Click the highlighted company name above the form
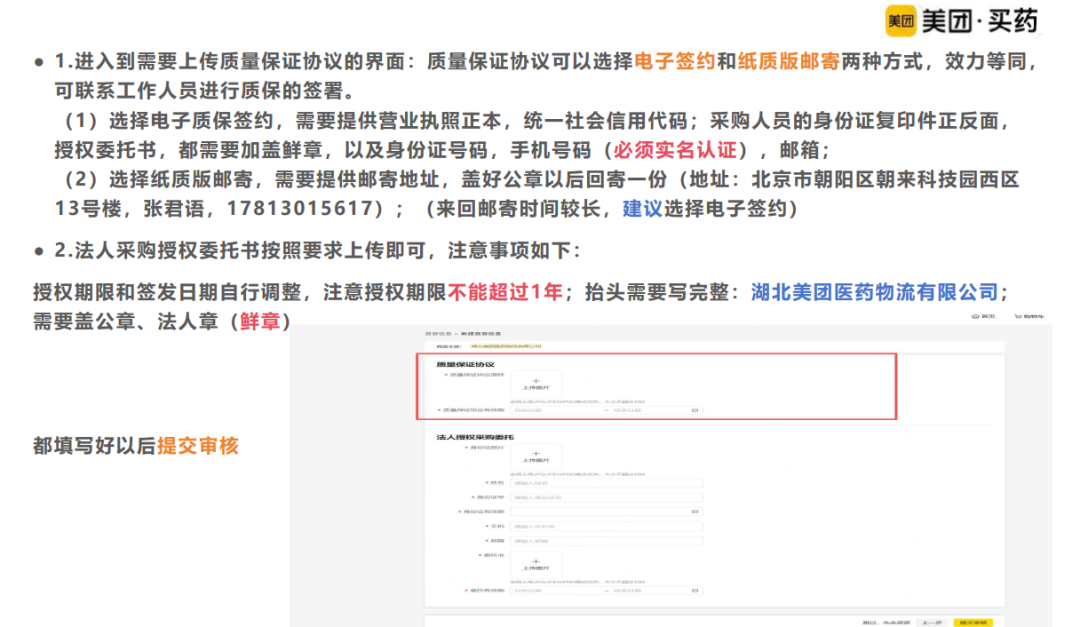The height and width of the screenshot is (627, 1080). (x=506, y=346)
